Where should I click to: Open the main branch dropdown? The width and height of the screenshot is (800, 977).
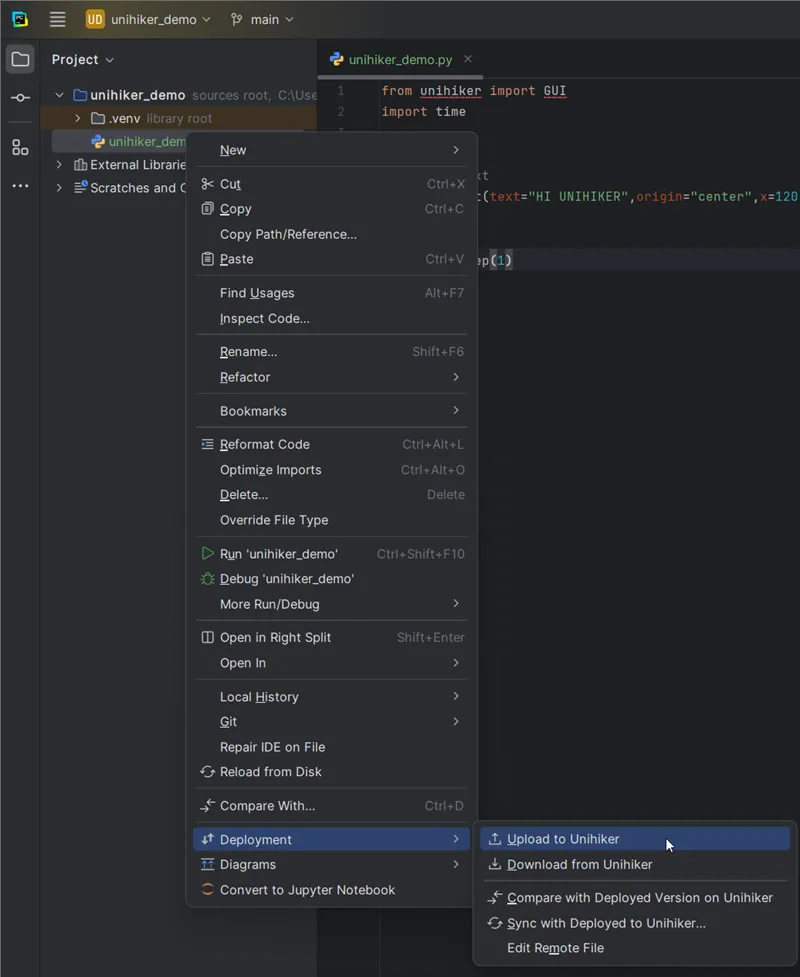[x=272, y=19]
